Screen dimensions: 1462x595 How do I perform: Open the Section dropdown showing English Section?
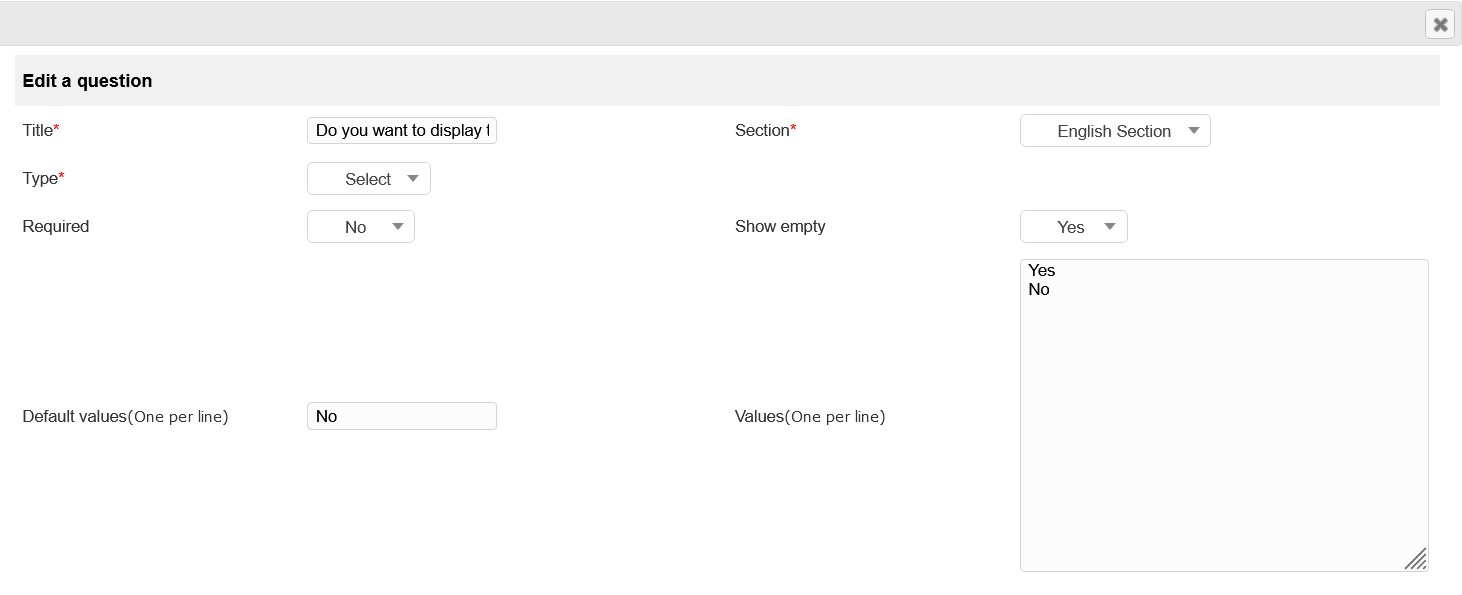click(1114, 130)
